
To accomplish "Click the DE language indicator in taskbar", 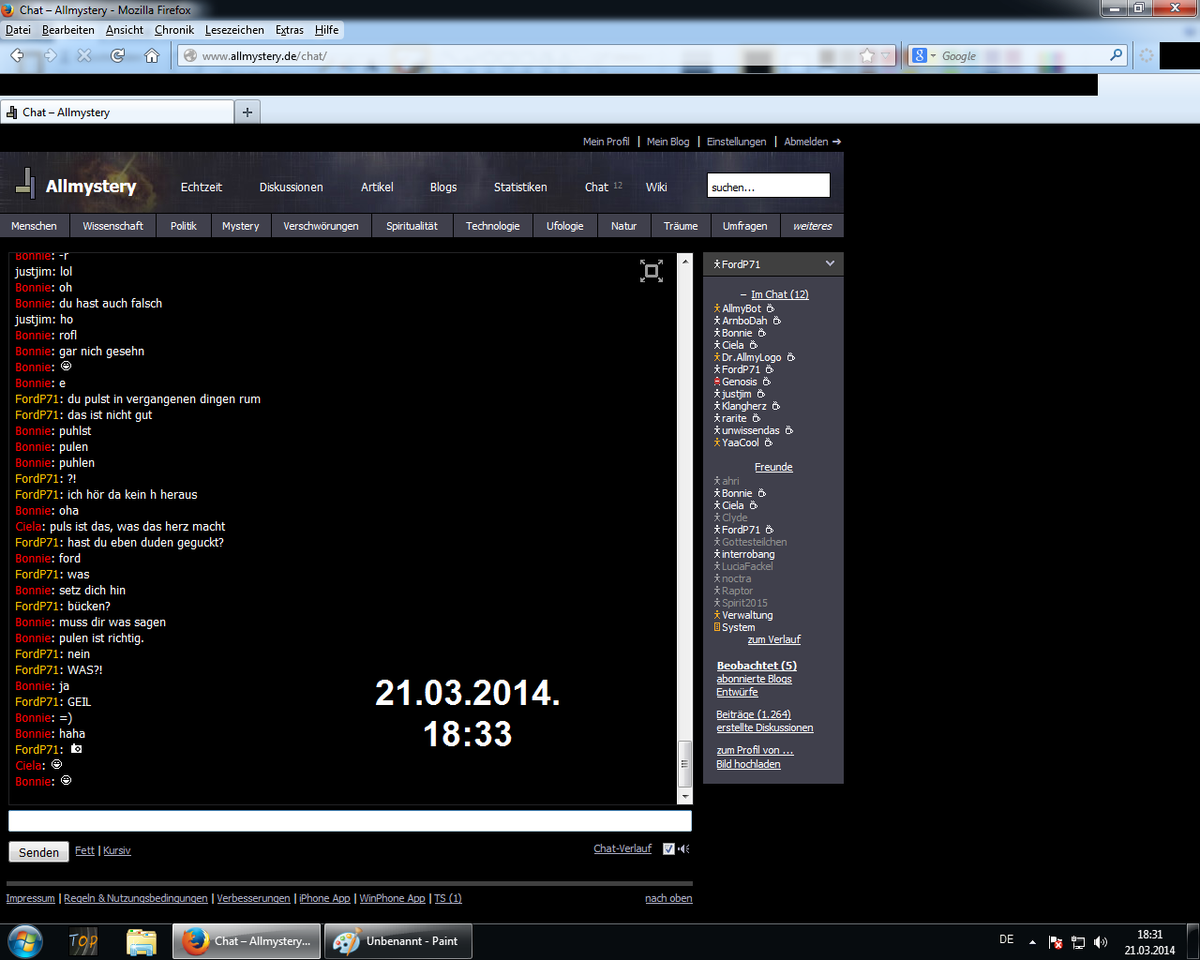I will click(1006, 940).
